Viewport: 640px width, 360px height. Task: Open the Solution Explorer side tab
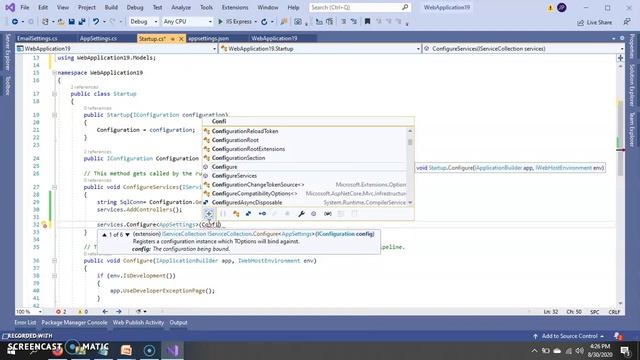click(632, 85)
